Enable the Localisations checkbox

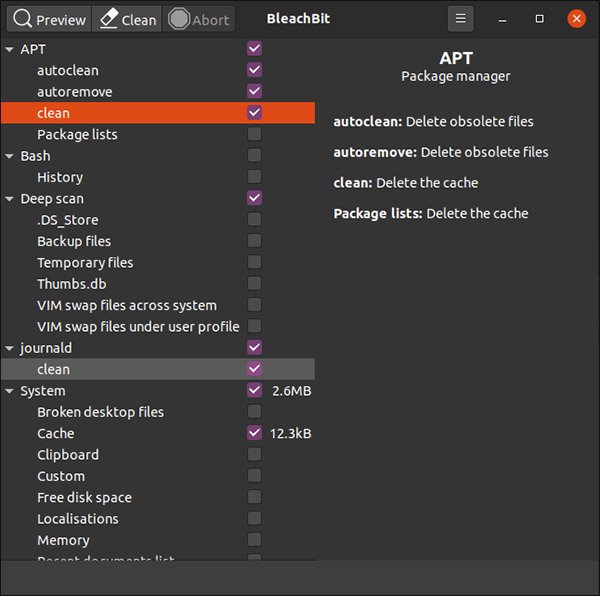pyautogui.click(x=254, y=518)
